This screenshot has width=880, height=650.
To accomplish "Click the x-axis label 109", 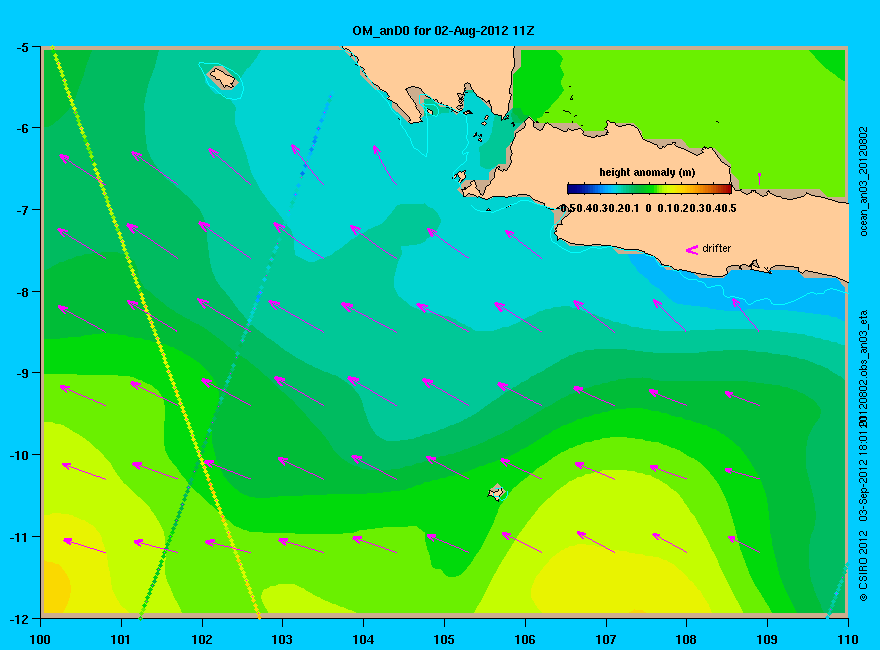I will point(767,639).
